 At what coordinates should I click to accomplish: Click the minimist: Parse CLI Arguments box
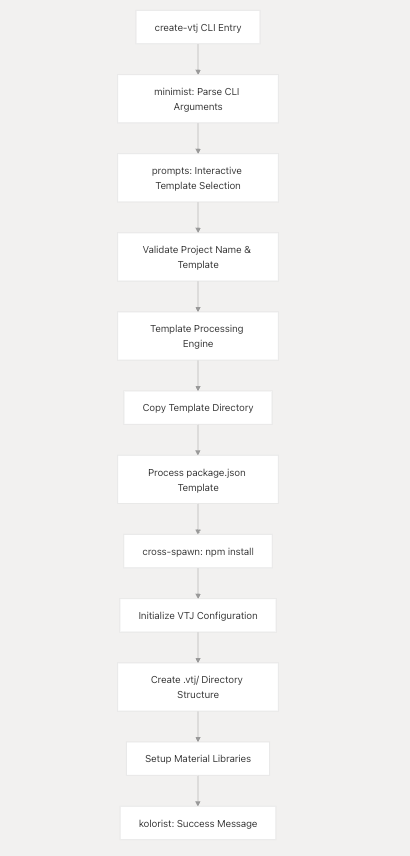coord(198,99)
